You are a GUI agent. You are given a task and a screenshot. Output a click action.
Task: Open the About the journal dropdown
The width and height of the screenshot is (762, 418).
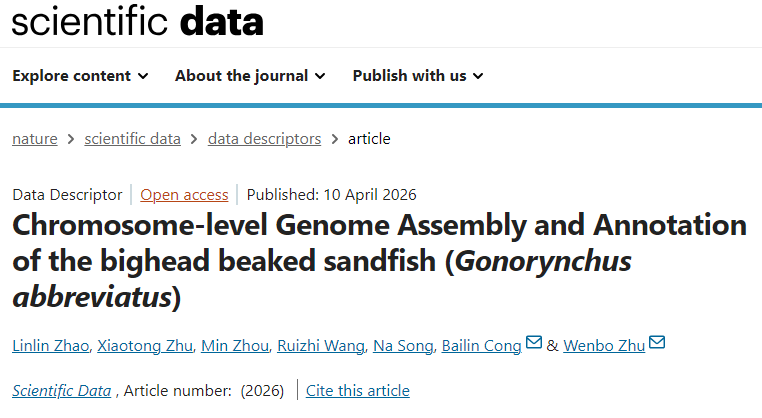click(x=250, y=76)
